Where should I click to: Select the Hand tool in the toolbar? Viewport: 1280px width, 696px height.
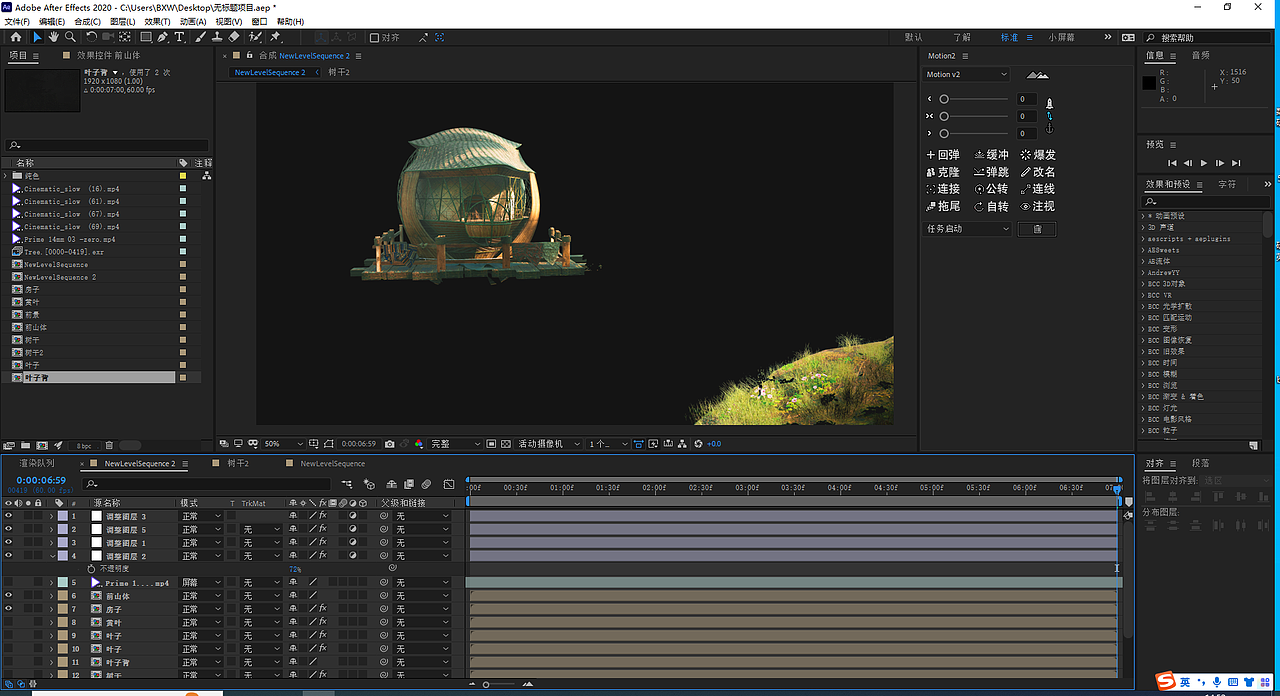(x=53, y=37)
